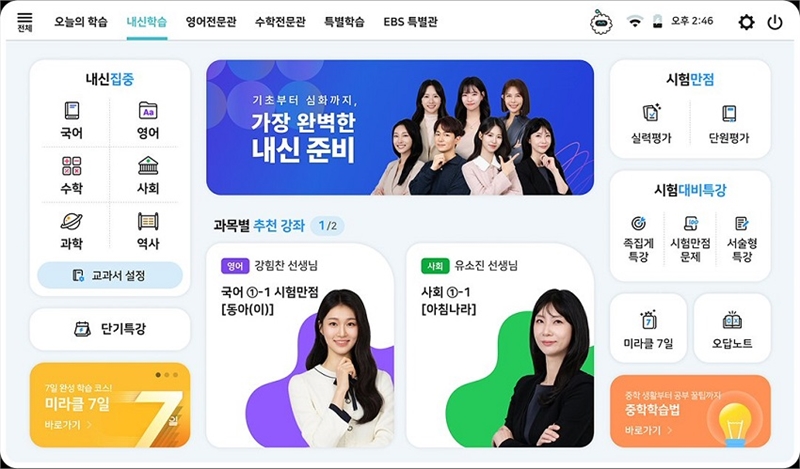Click the 교과서 설정 button
The image size is (800, 469).
[x=110, y=276]
